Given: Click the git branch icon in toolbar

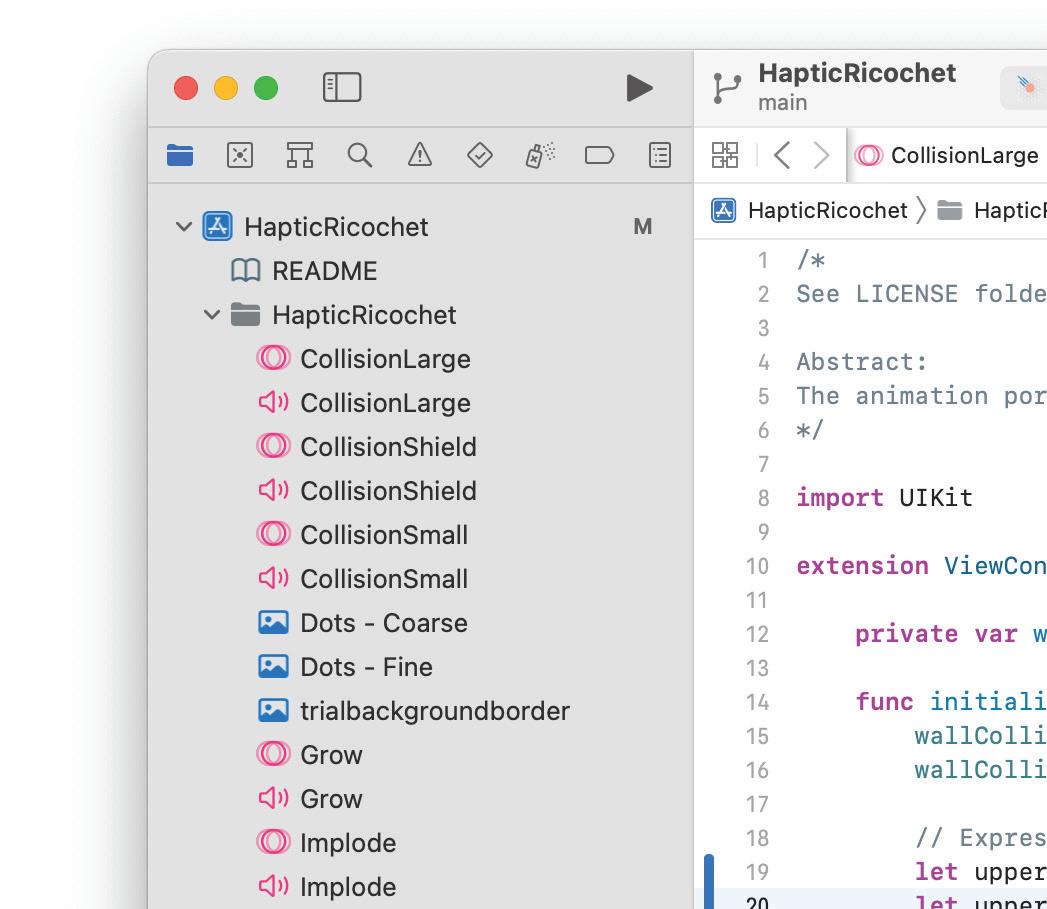Looking at the screenshot, I should (x=726, y=88).
